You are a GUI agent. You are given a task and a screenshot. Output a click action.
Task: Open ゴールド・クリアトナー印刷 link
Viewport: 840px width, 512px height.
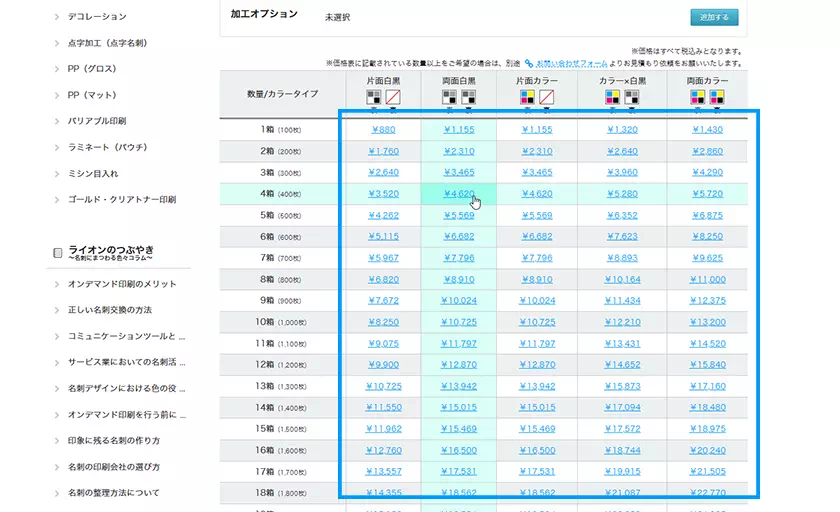click(x=122, y=199)
